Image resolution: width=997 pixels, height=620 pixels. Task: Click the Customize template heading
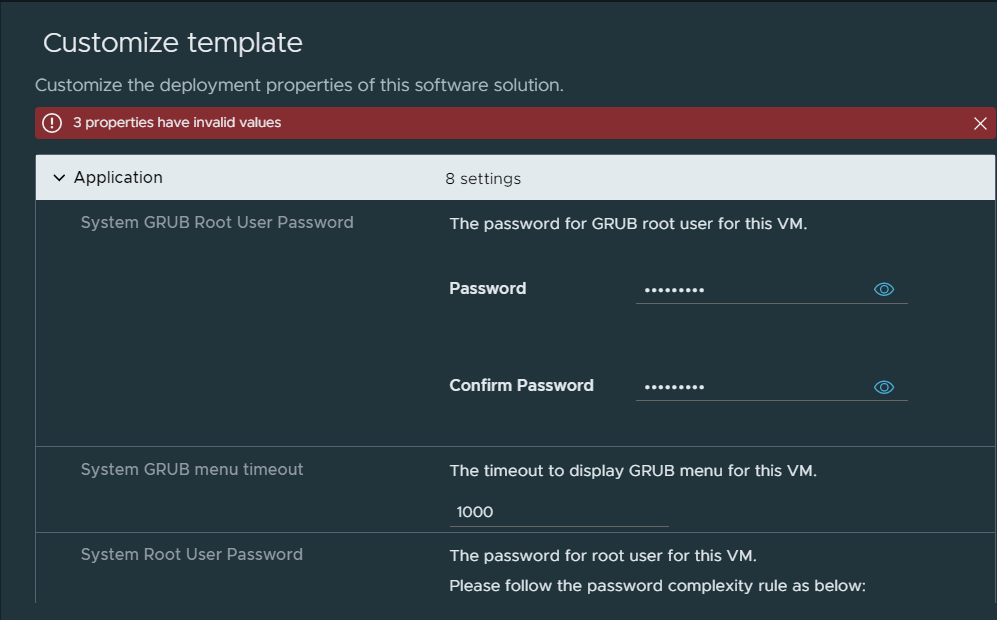pyautogui.click(x=172, y=43)
